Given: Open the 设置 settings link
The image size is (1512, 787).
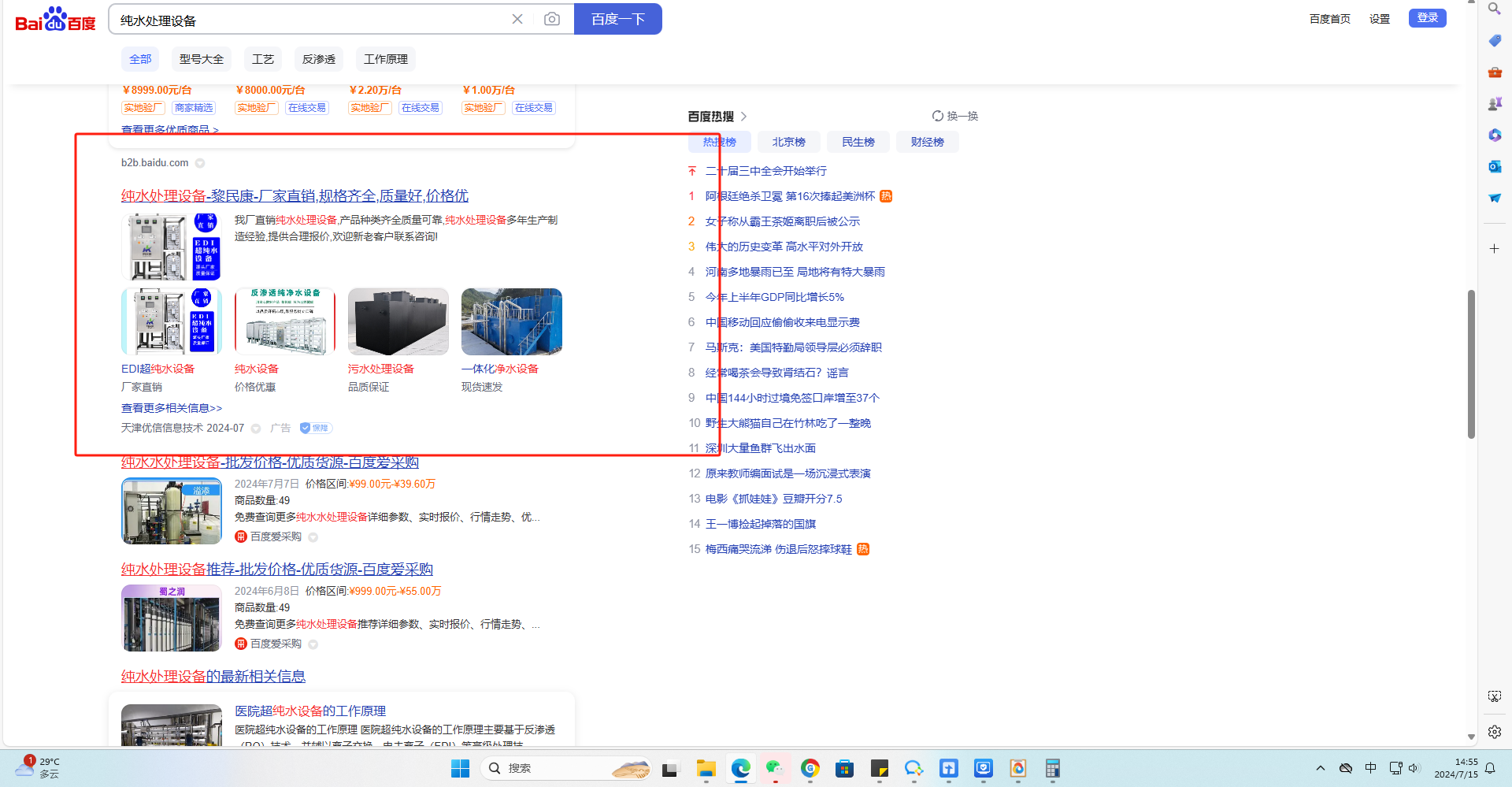Looking at the screenshot, I should [1380, 19].
